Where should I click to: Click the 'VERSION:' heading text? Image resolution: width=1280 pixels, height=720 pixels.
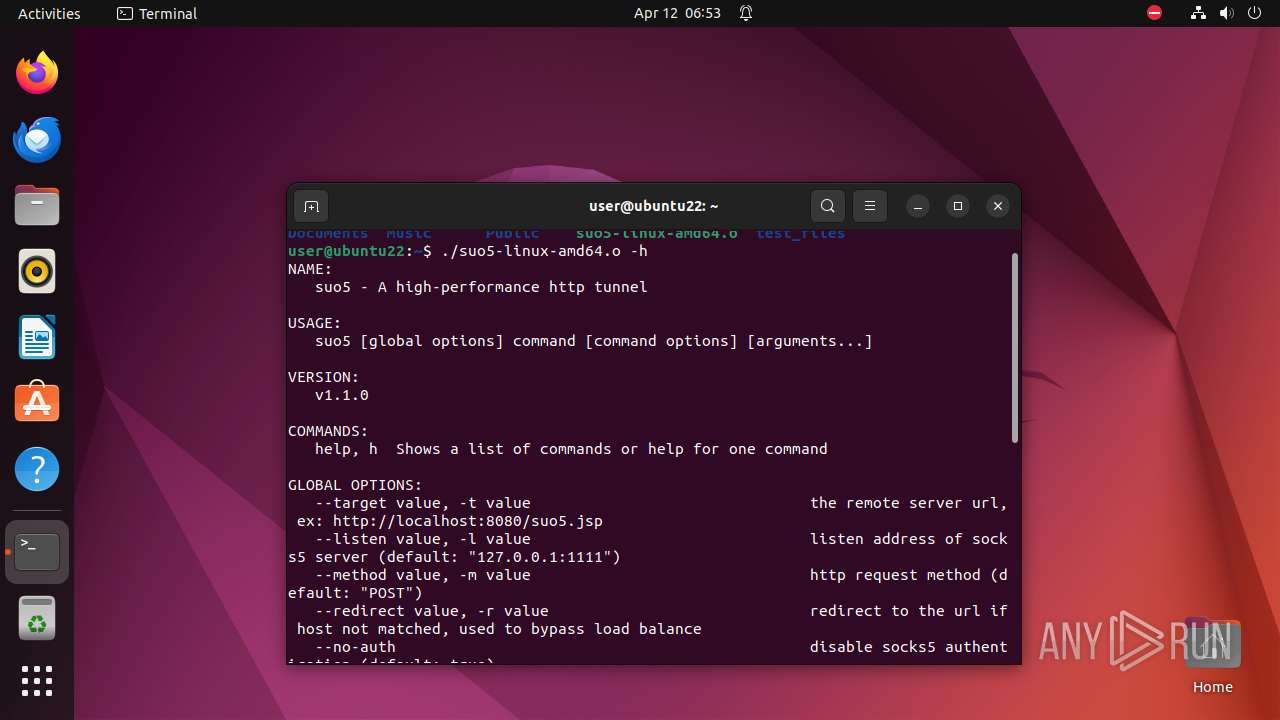pos(324,377)
